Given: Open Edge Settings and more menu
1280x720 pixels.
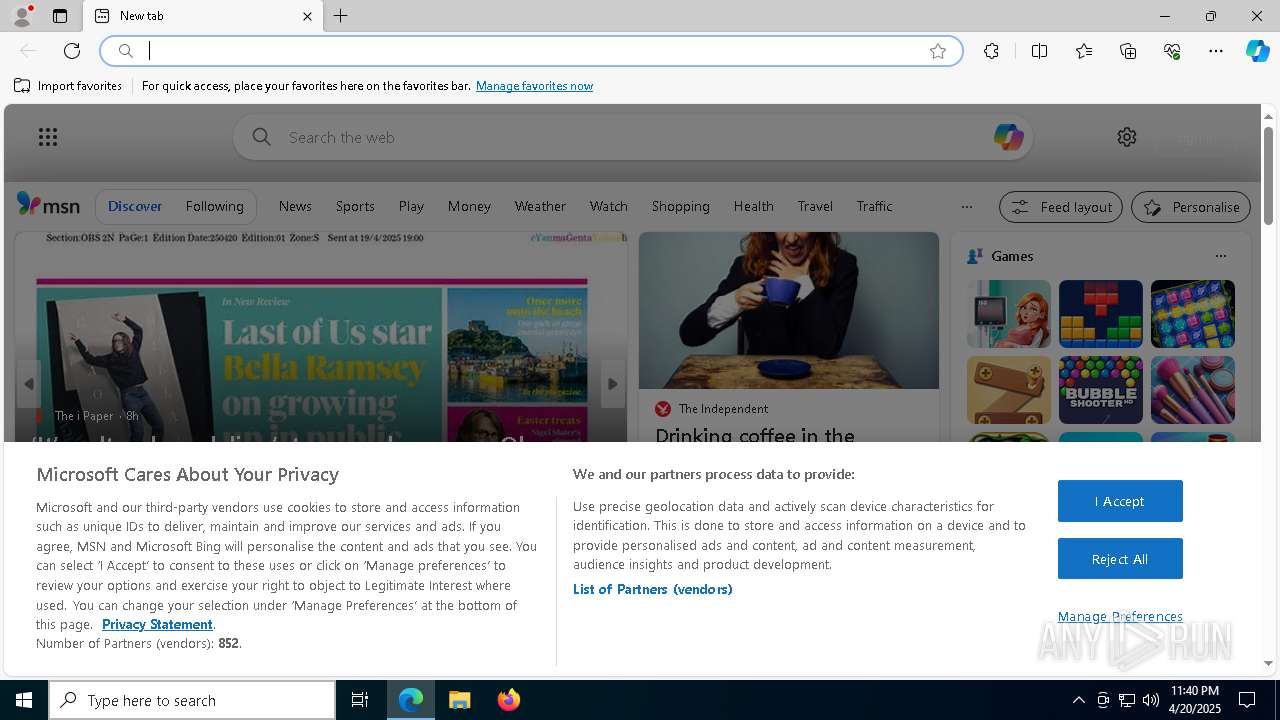Looking at the screenshot, I should (x=1216, y=51).
